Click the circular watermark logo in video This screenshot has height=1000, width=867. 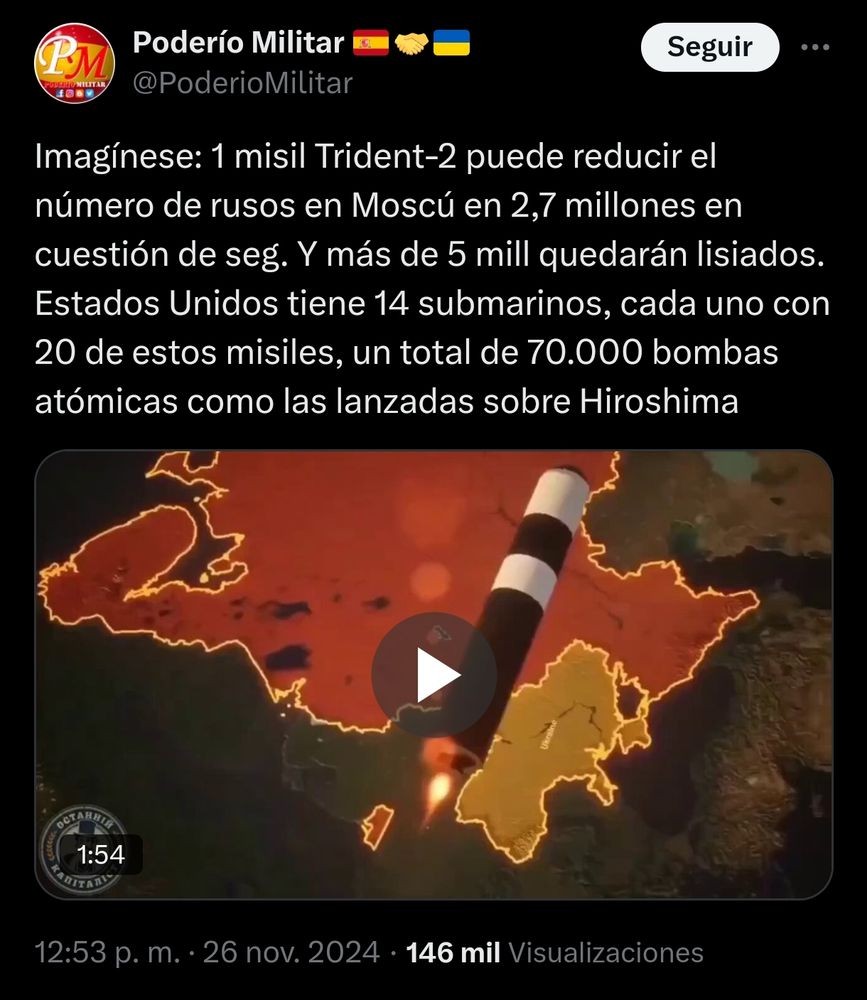tap(83, 851)
